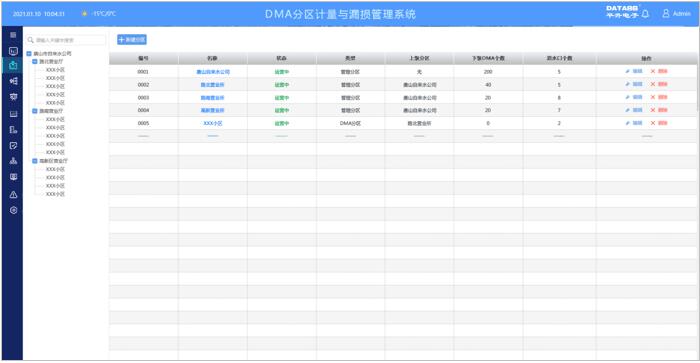
Task: Click the 状态 column header
Action: pos(282,58)
